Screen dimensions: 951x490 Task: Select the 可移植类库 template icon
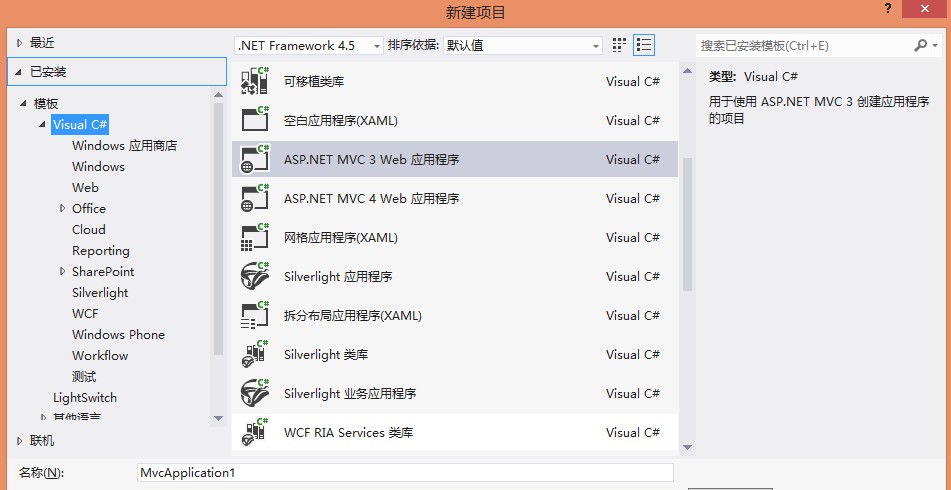pyautogui.click(x=255, y=81)
